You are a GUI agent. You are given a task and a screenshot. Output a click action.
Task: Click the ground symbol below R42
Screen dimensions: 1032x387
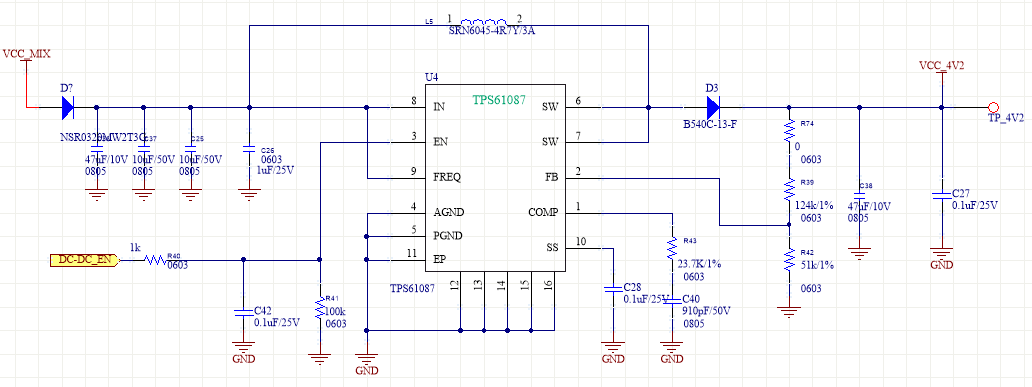click(x=789, y=311)
